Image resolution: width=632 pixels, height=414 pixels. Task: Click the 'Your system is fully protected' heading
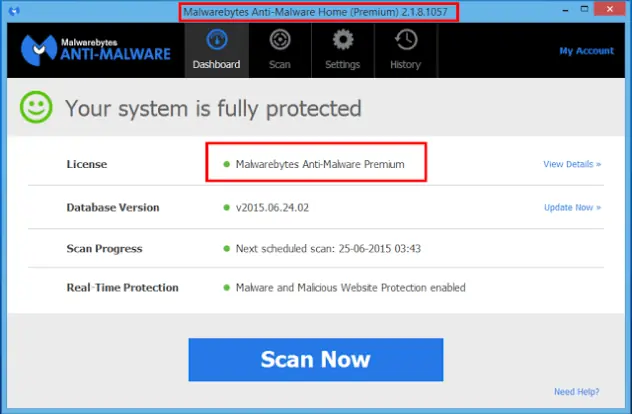click(x=213, y=108)
